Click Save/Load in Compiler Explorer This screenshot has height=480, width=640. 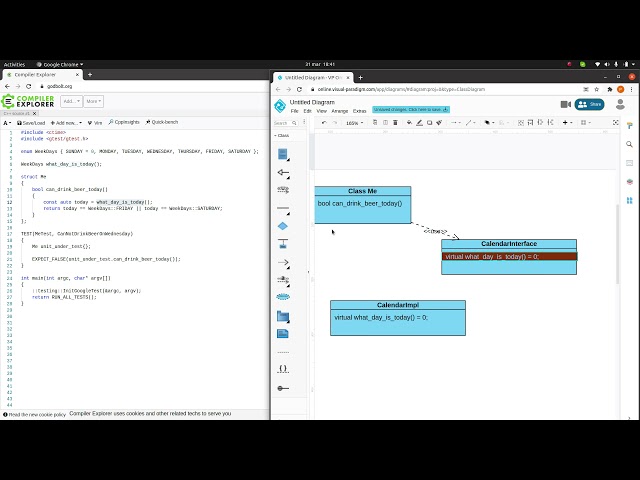(x=31, y=122)
